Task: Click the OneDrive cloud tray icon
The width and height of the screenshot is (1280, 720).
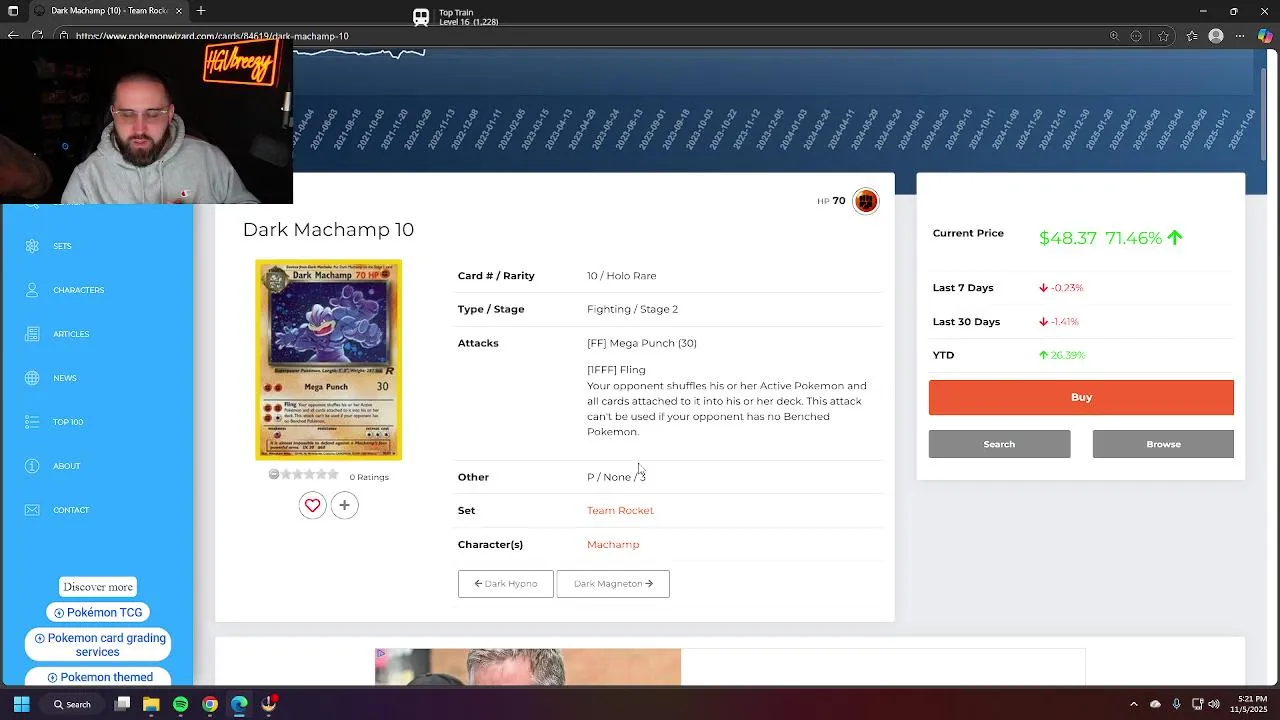Action: tap(1155, 704)
